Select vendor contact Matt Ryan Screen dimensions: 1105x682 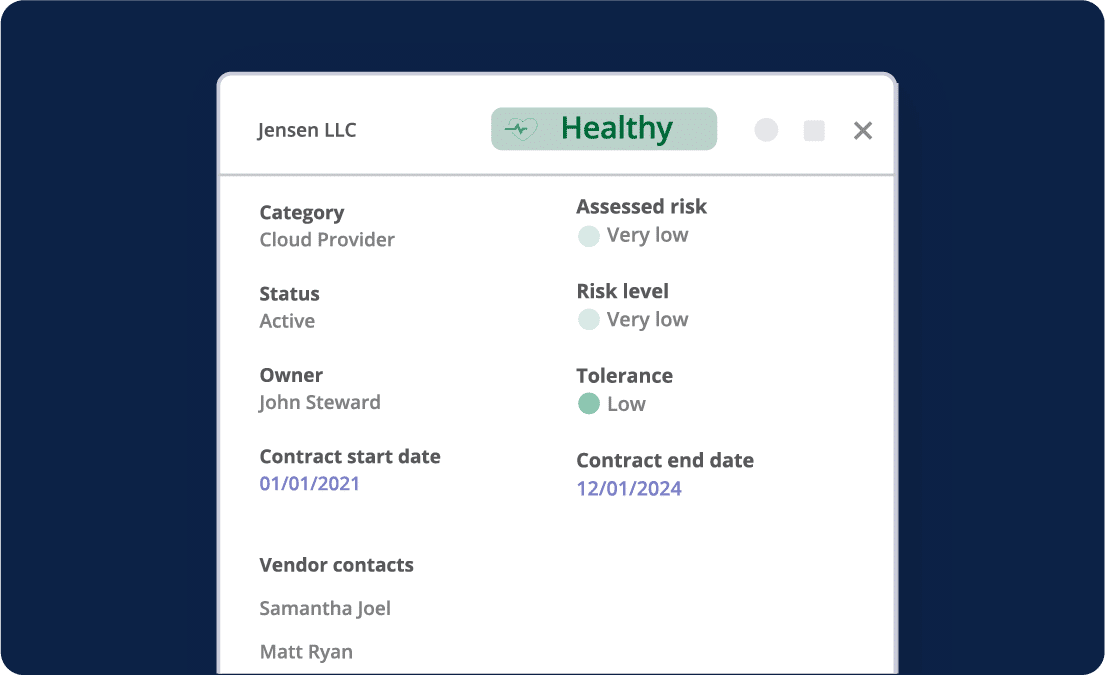pos(306,652)
